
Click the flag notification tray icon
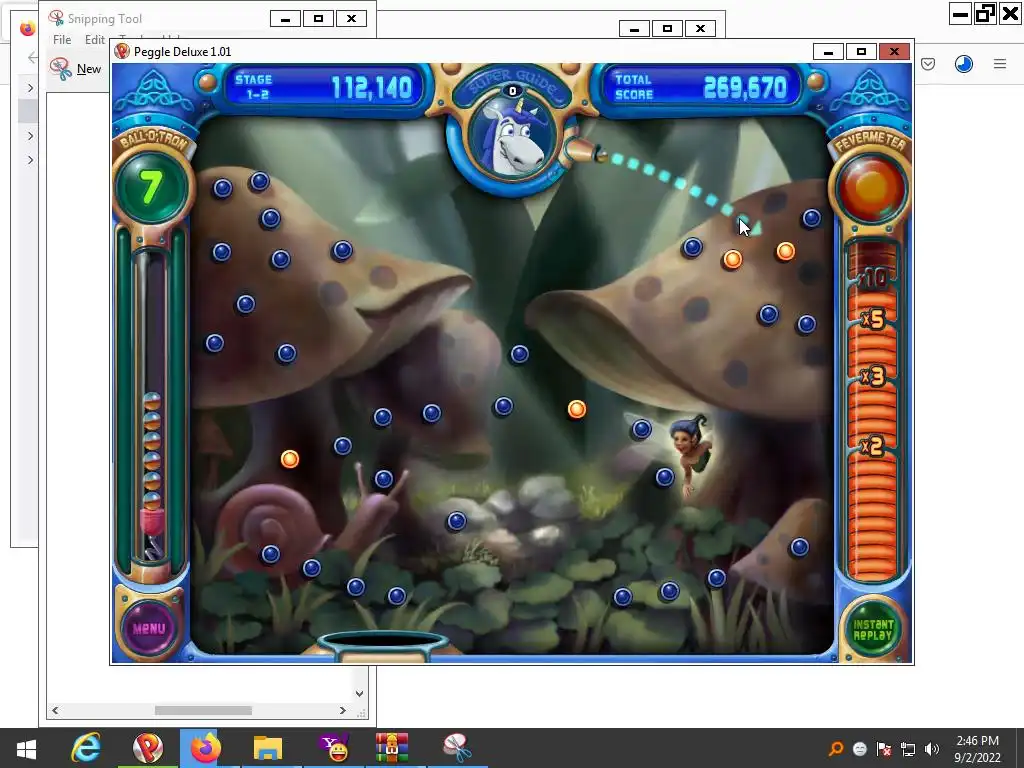(884, 749)
